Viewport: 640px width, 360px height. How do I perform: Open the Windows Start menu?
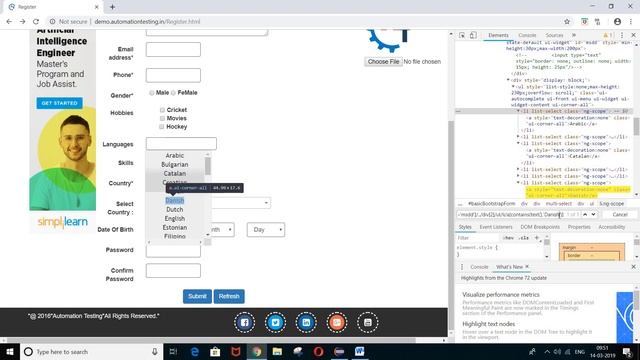10,351
